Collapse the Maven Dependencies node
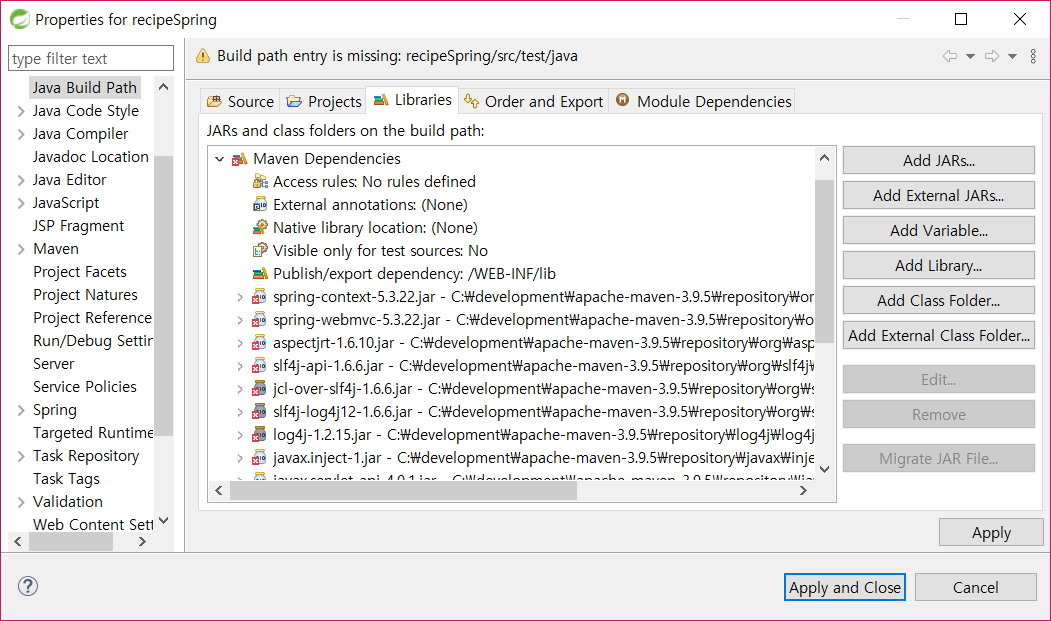The width and height of the screenshot is (1051, 621). click(219, 159)
